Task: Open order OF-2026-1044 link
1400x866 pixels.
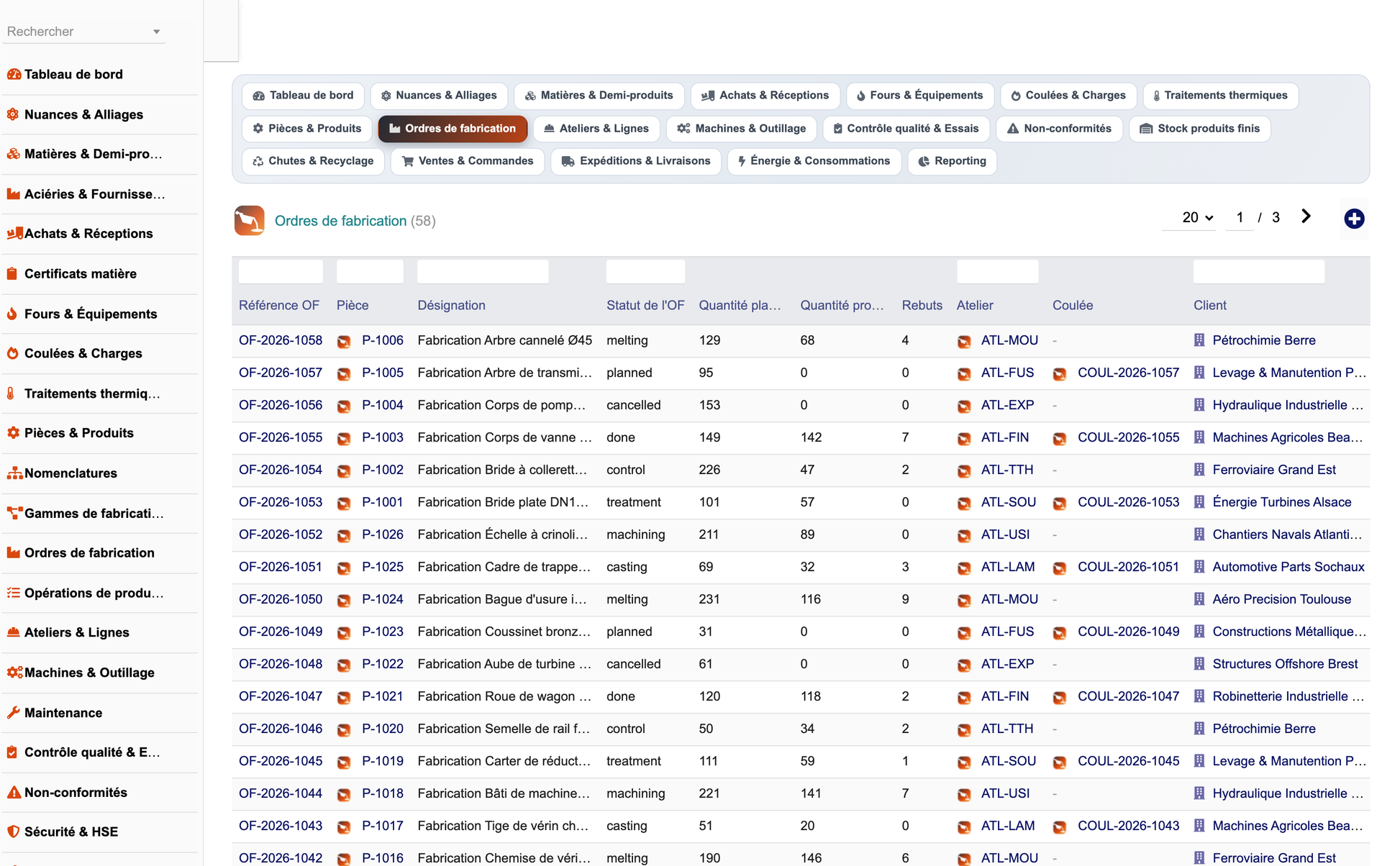Action: pyautogui.click(x=281, y=793)
